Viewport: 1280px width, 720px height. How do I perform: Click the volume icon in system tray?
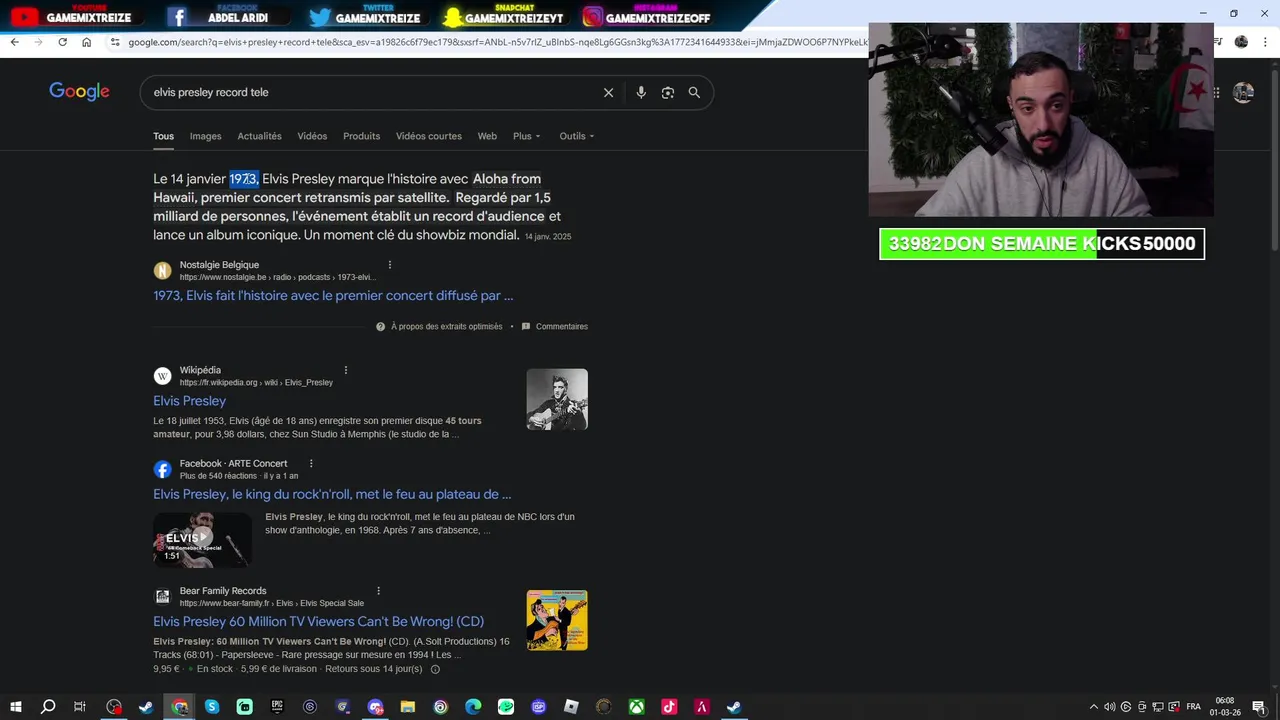coord(1110,707)
